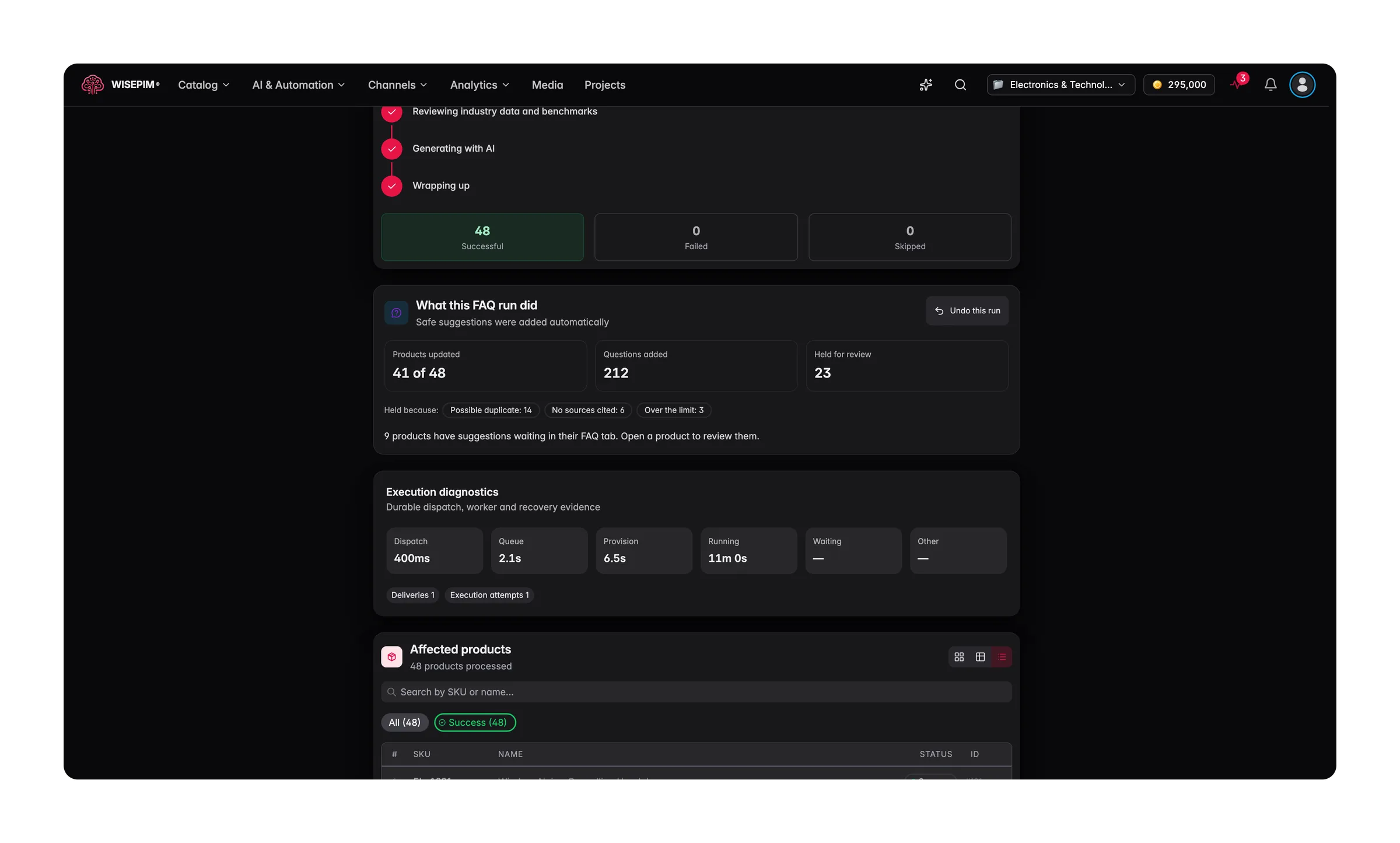Filter products by Success (48)
1400x843 pixels.
tap(475, 722)
